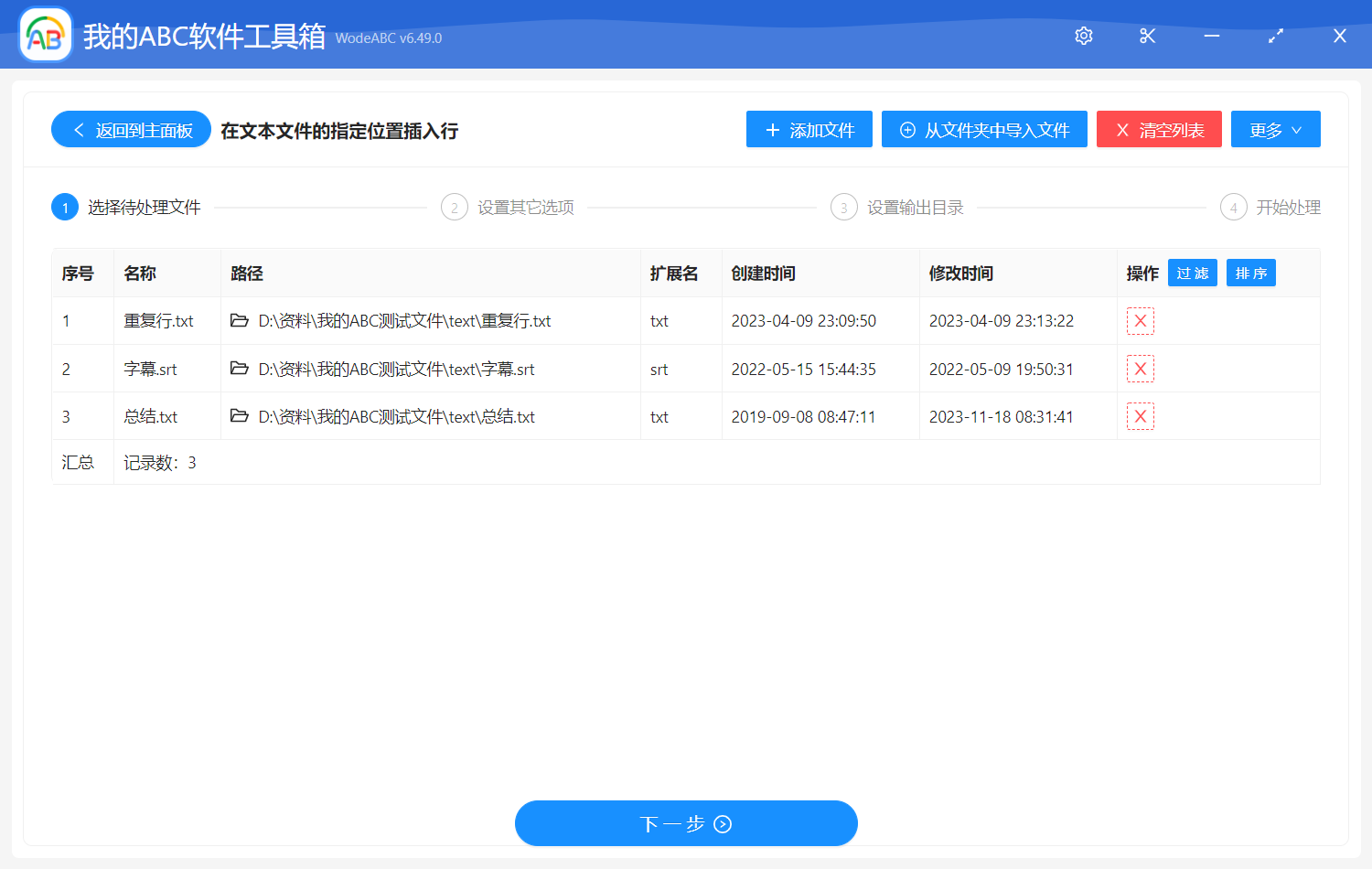Clear the file list with 清空列表
This screenshot has width=1372, height=869.
click(x=1159, y=129)
